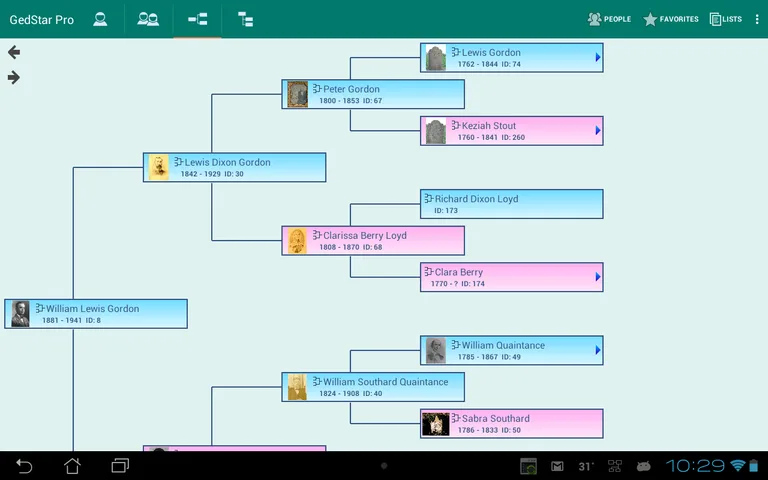Select the name Peter Gordon
The height and width of the screenshot is (480, 768).
click(351, 89)
